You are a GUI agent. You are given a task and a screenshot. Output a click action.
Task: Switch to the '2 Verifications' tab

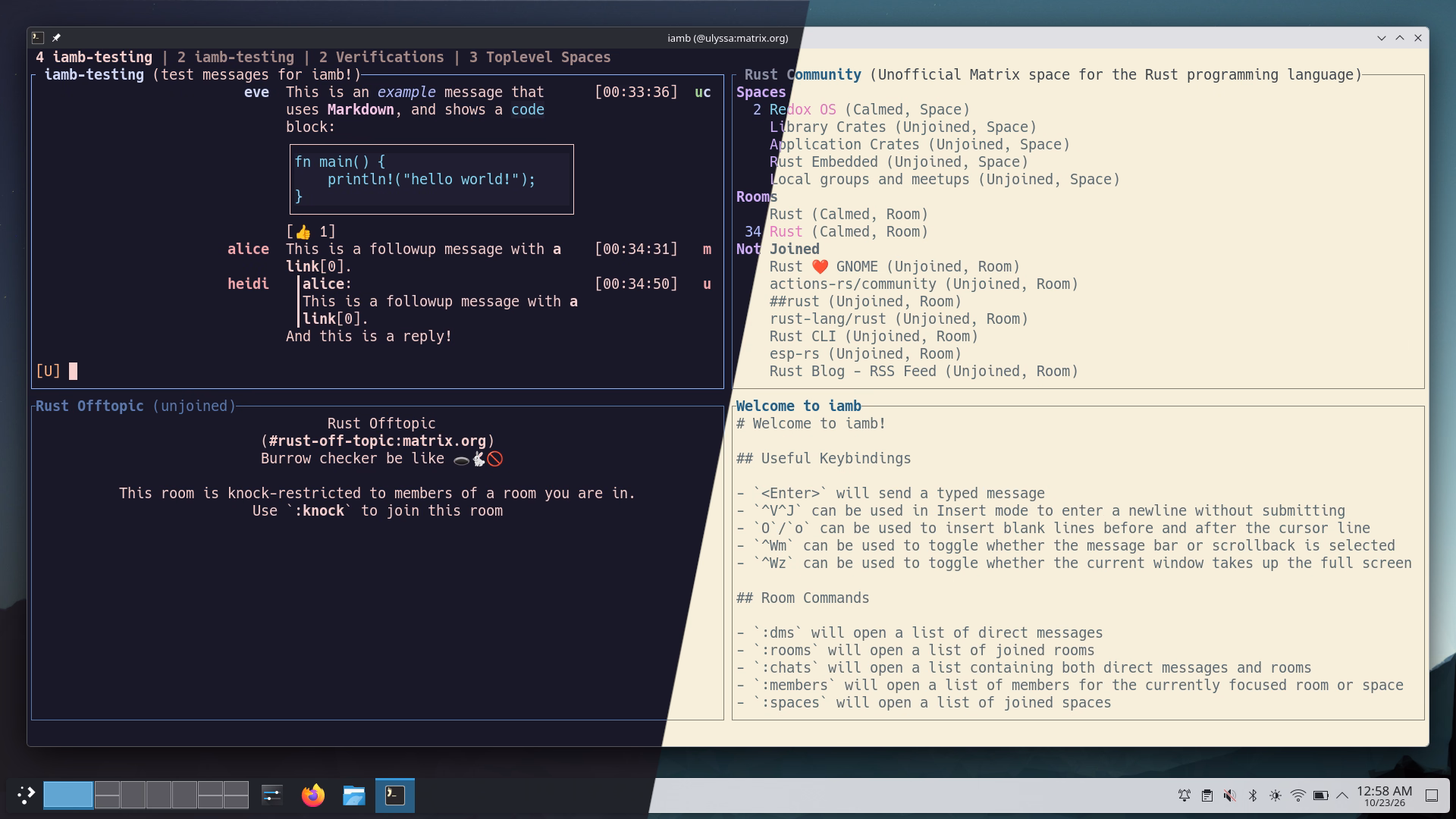click(x=381, y=57)
